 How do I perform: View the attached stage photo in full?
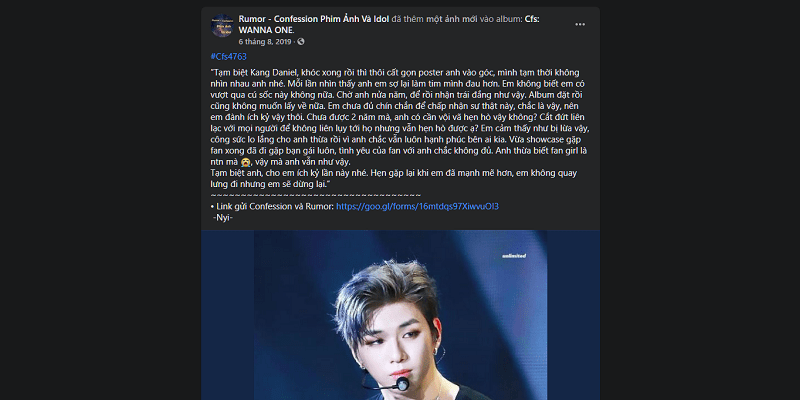pos(401,315)
